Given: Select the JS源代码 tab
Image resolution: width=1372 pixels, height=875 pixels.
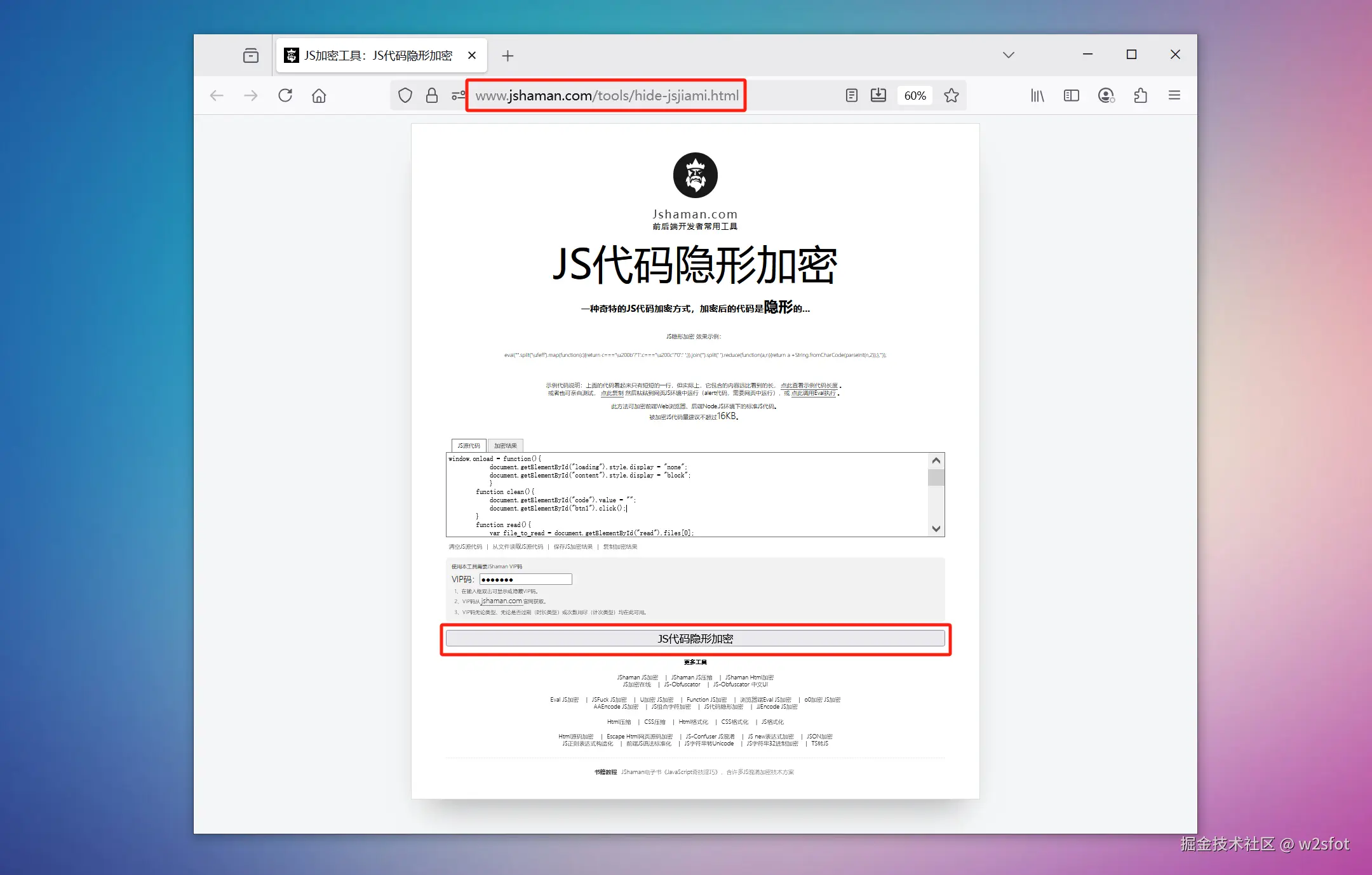Looking at the screenshot, I should click(x=468, y=445).
